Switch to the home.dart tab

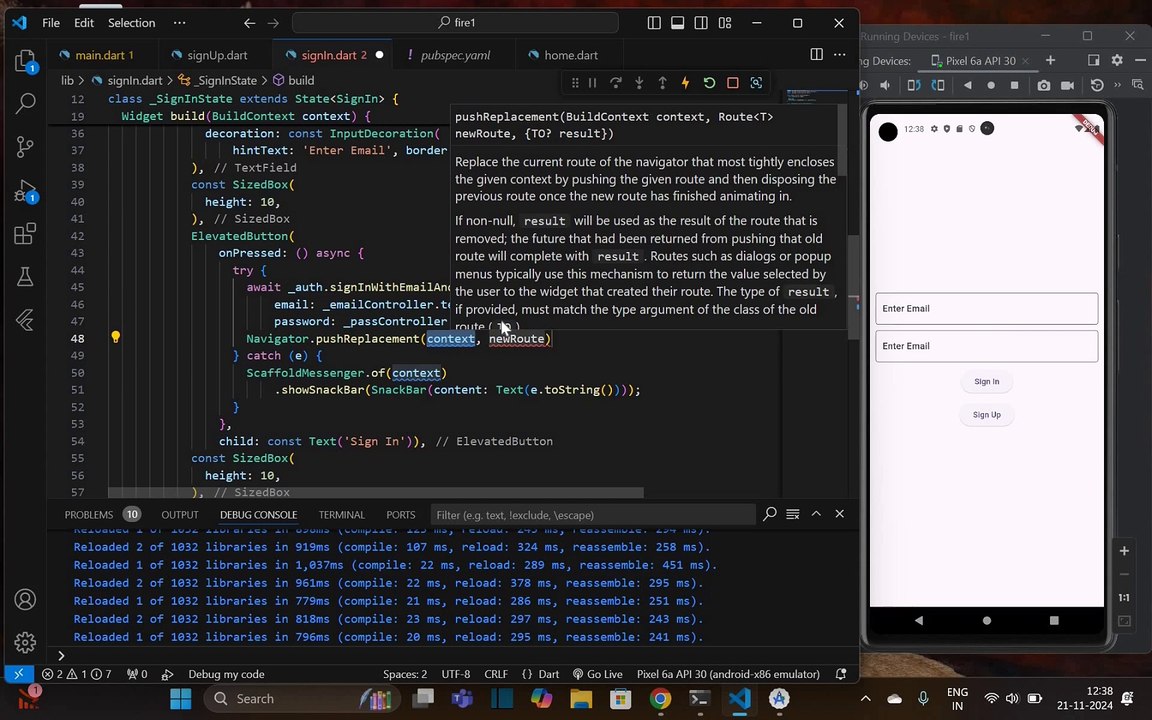570,55
